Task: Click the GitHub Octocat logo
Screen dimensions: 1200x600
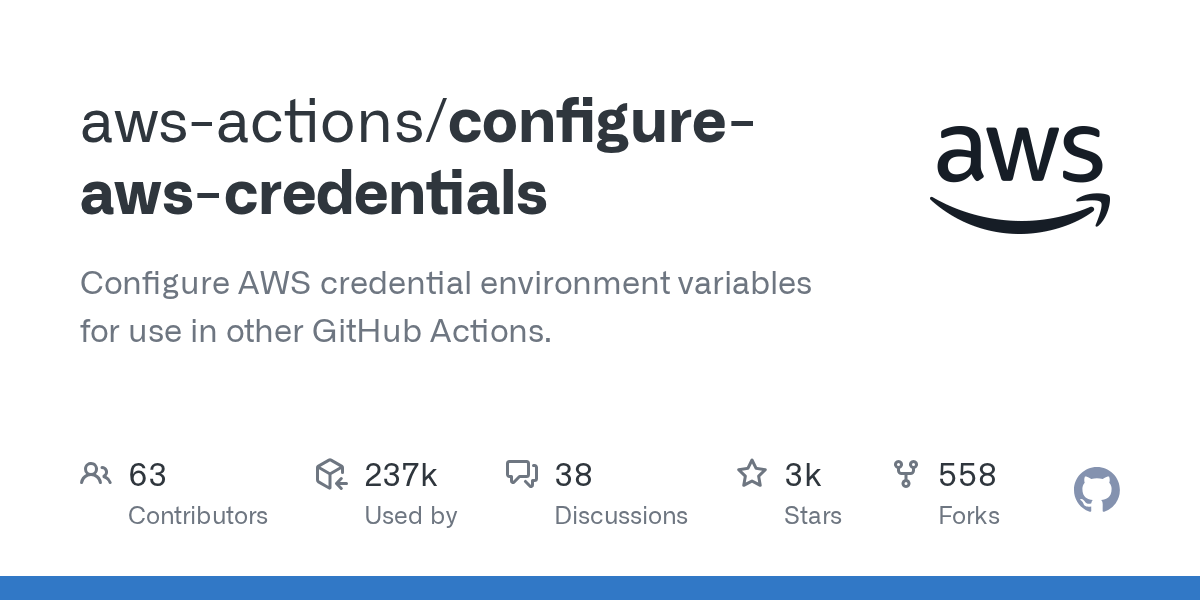Action: [1096, 491]
